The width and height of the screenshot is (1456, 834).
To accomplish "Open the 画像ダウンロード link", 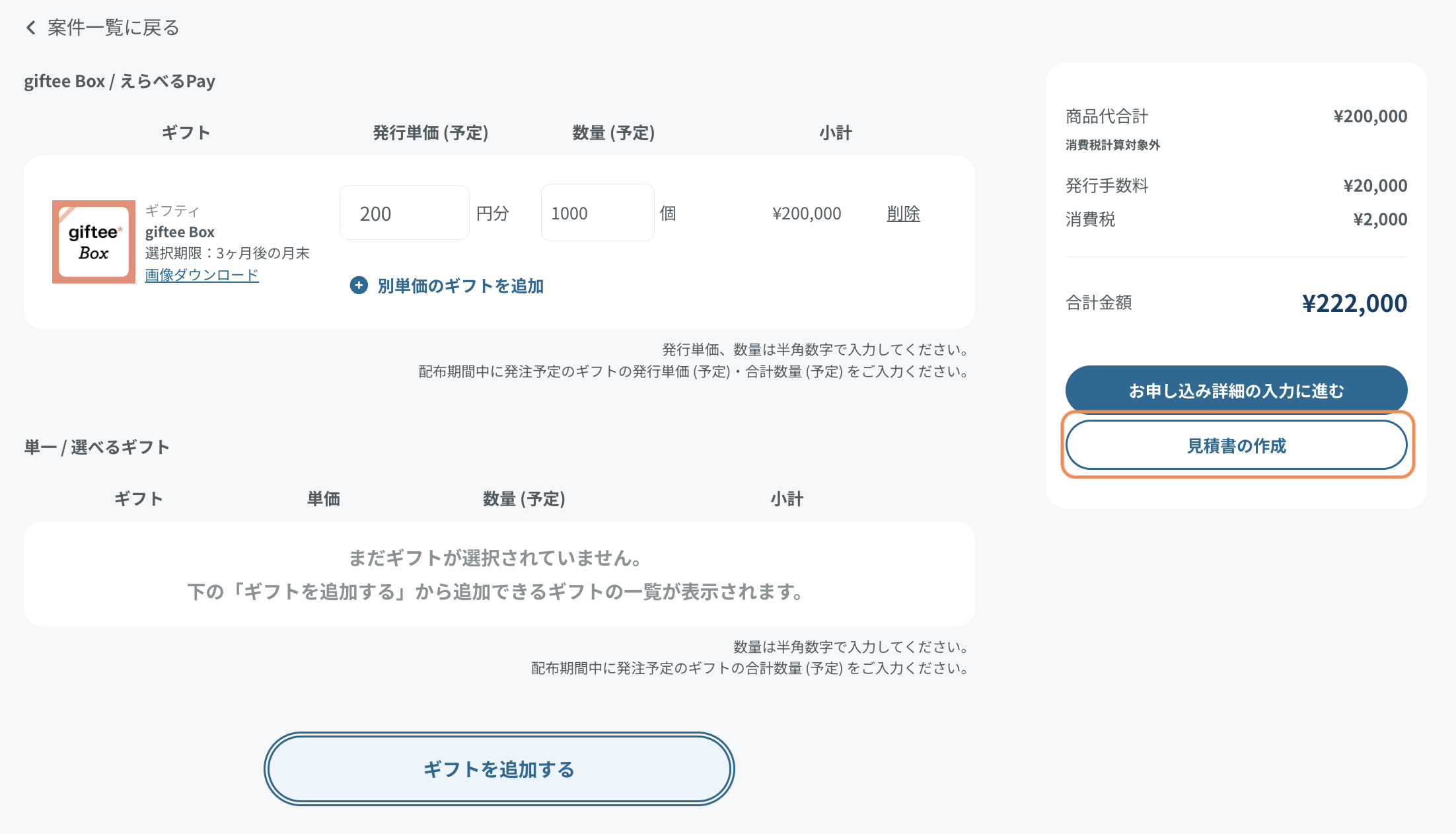I will (x=201, y=276).
